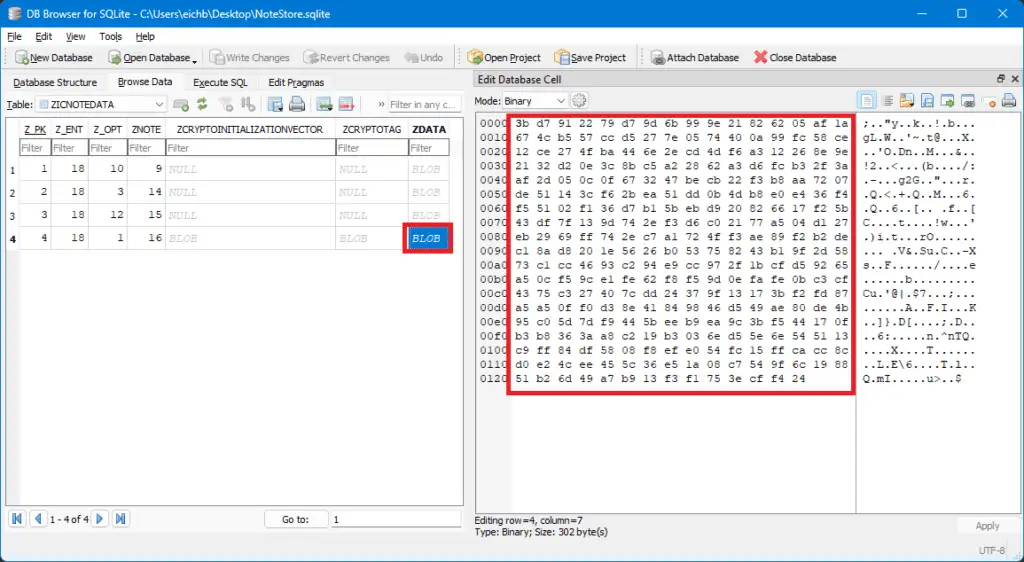1024x562 pixels.
Task: Jump to the last page of records
Action: pyautogui.click(x=120, y=519)
